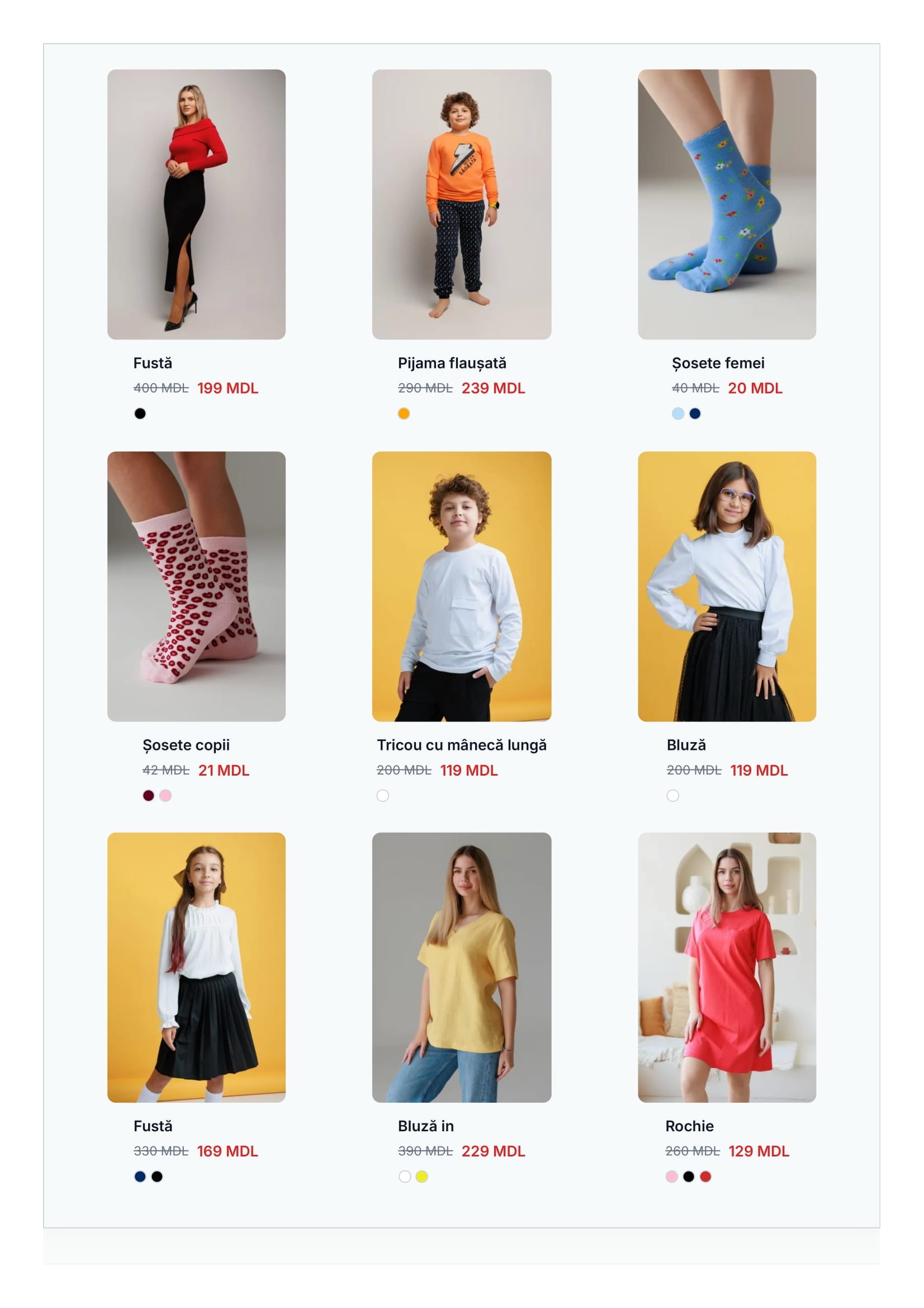Open the Tricou cu mânecă lungă photo
Screen dimensions: 924x1308
pyautogui.click(x=461, y=586)
